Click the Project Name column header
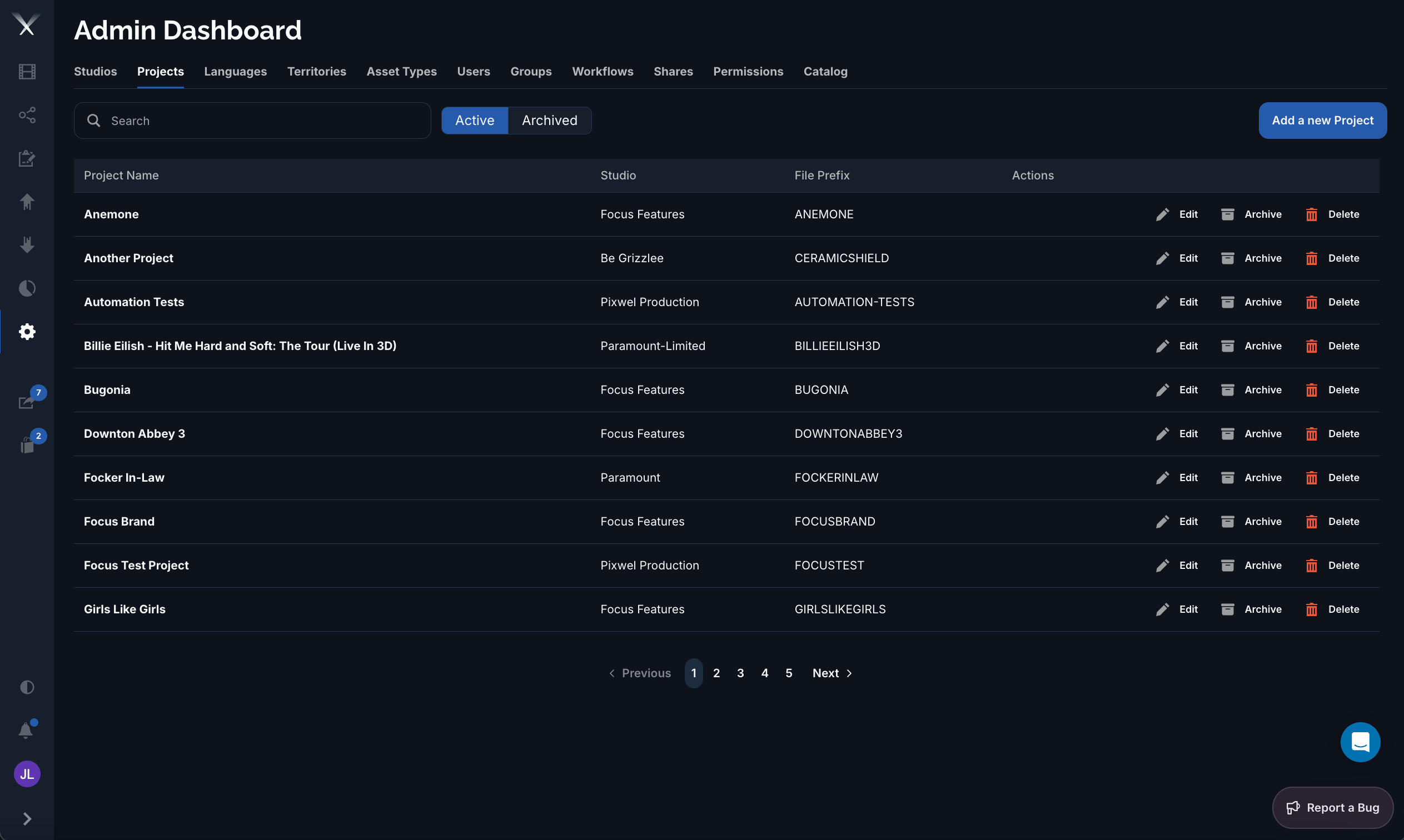 pos(121,176)
